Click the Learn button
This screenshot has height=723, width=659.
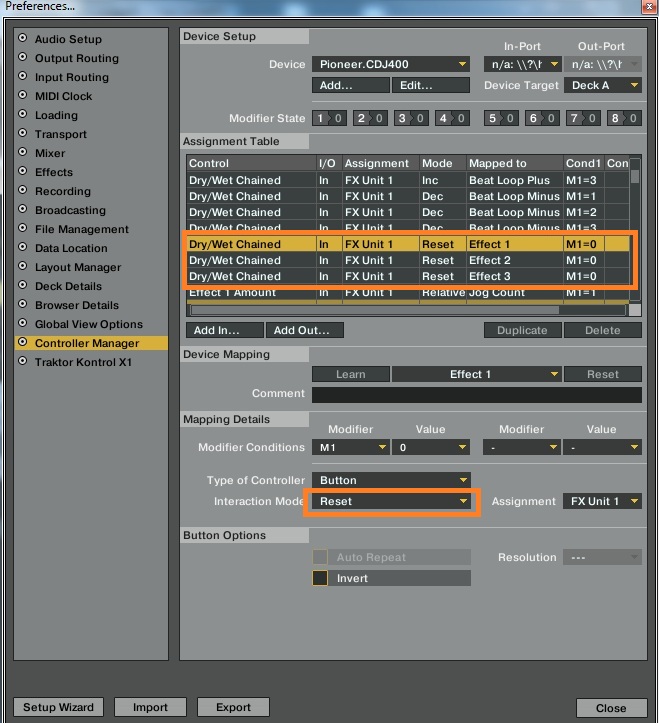(x=351, y=374)
